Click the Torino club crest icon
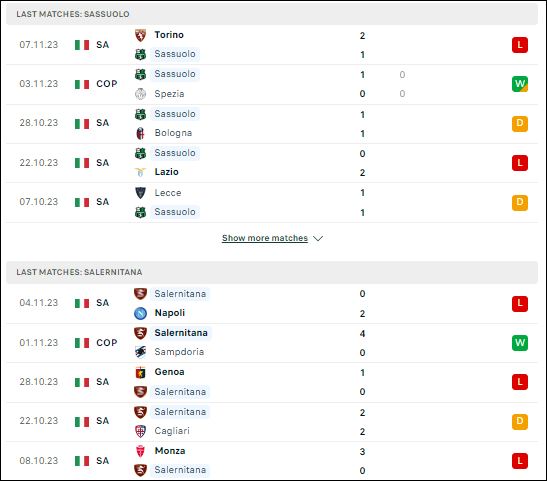The height and width of the screenshot is (481, 547). click(140, 35)
